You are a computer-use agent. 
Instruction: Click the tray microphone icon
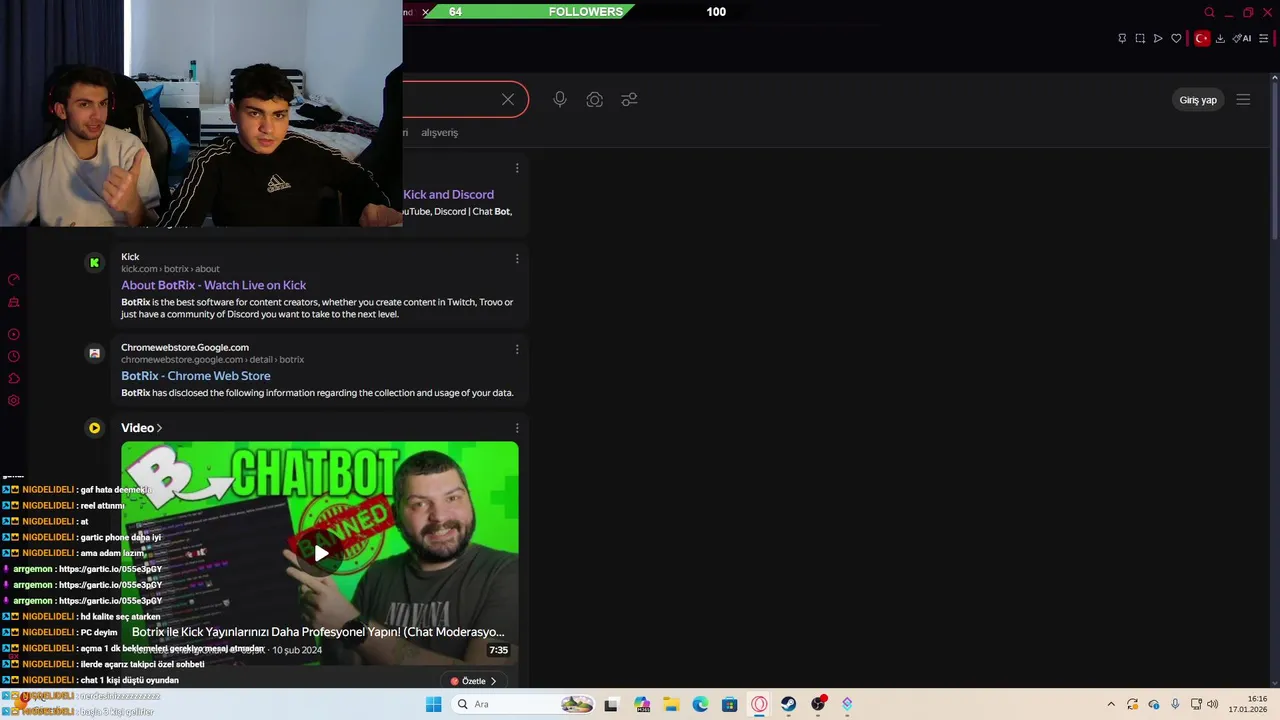[1175, 704]
